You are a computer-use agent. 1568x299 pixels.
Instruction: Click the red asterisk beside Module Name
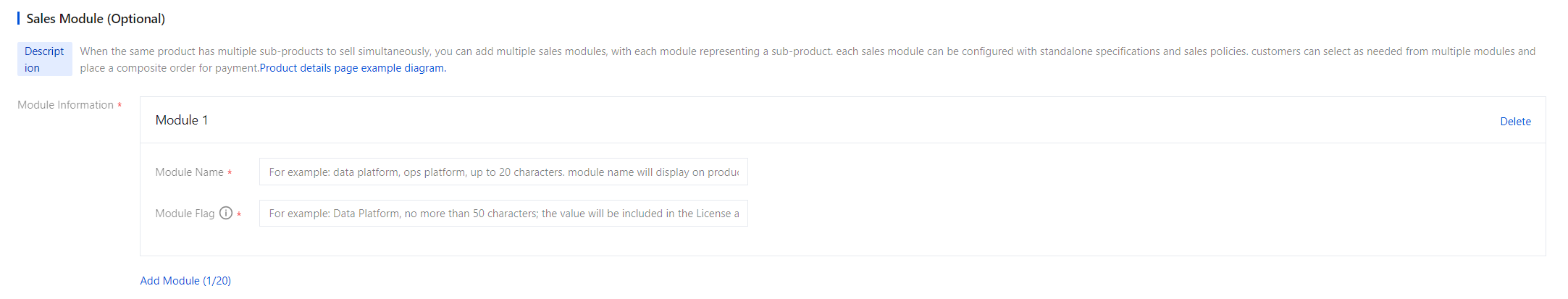230,173
